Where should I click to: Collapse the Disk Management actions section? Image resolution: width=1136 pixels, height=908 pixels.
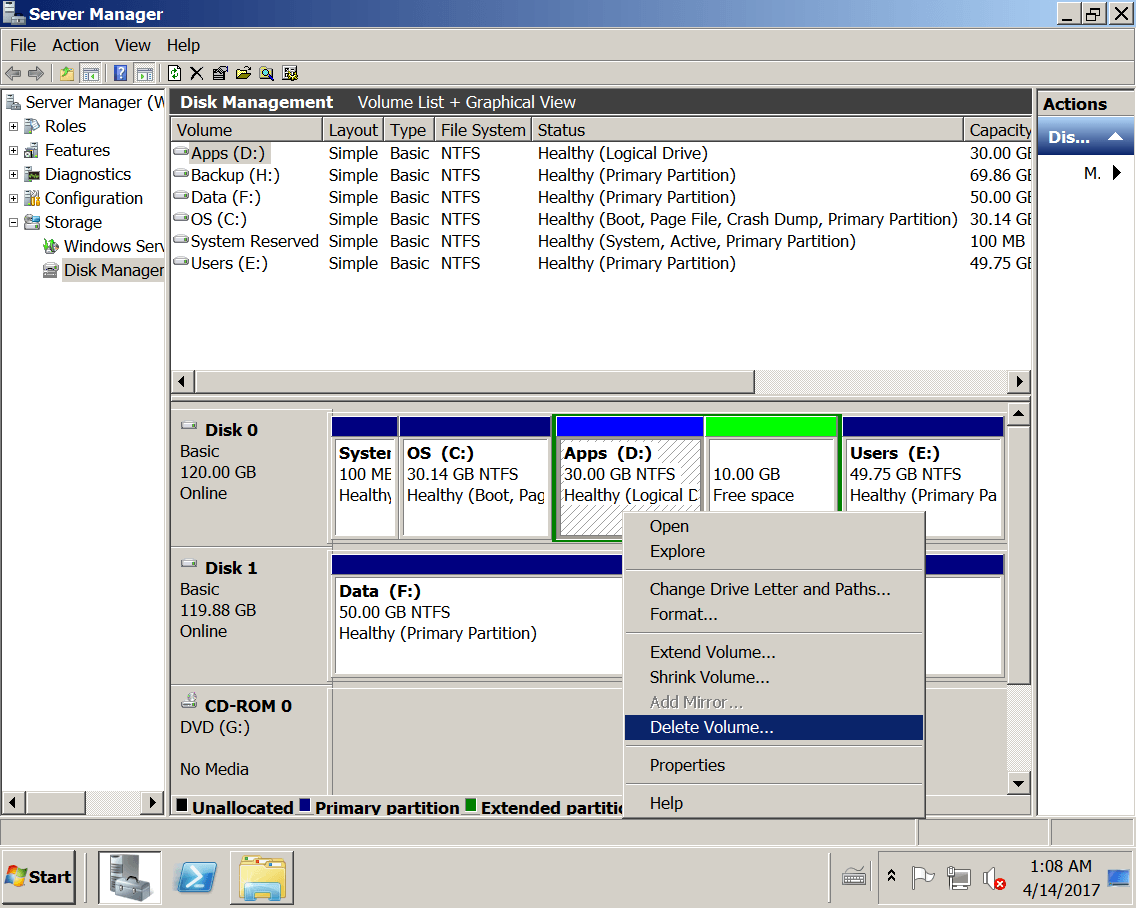[1116, 137]
